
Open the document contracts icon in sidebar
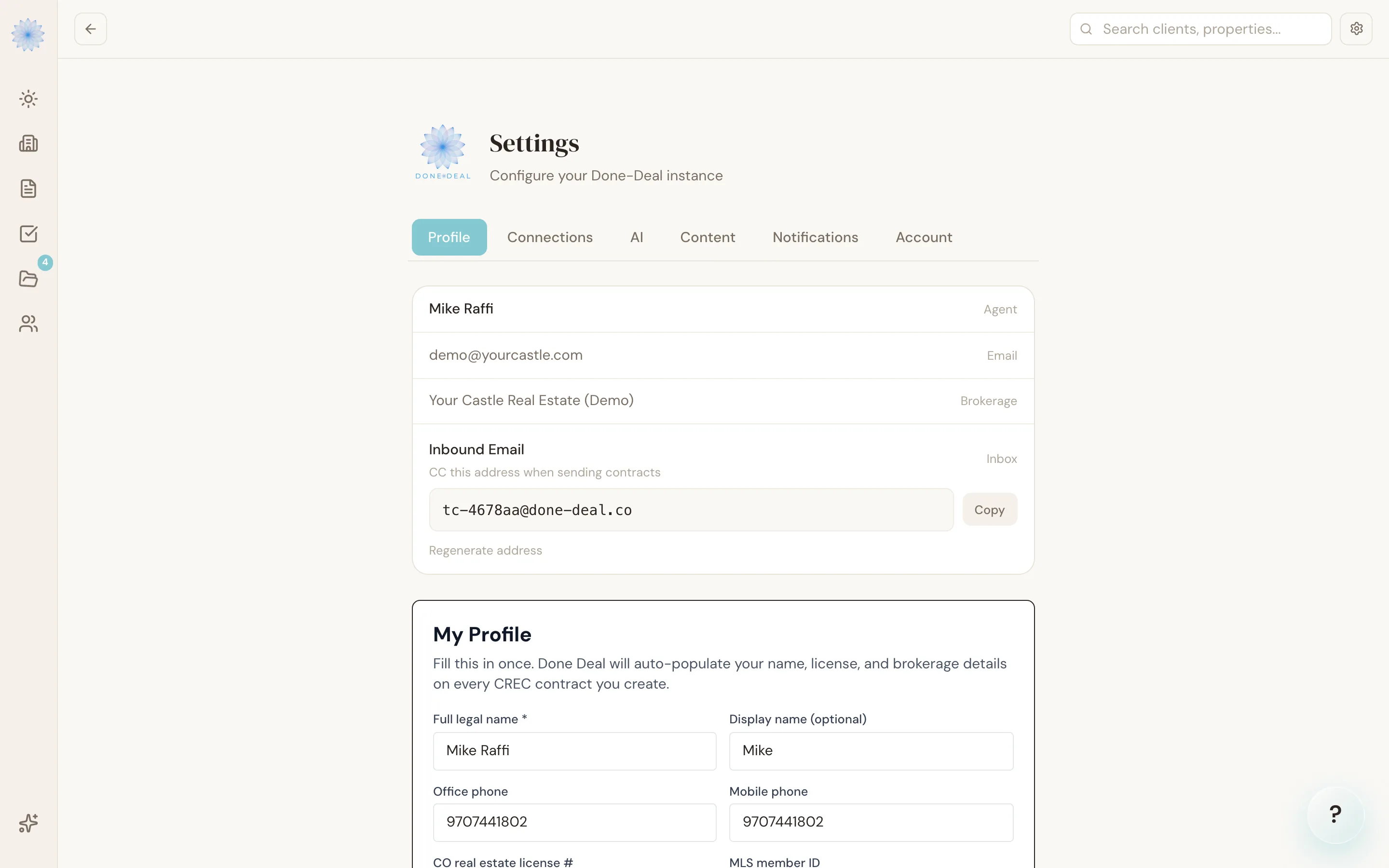pos(28,188)
